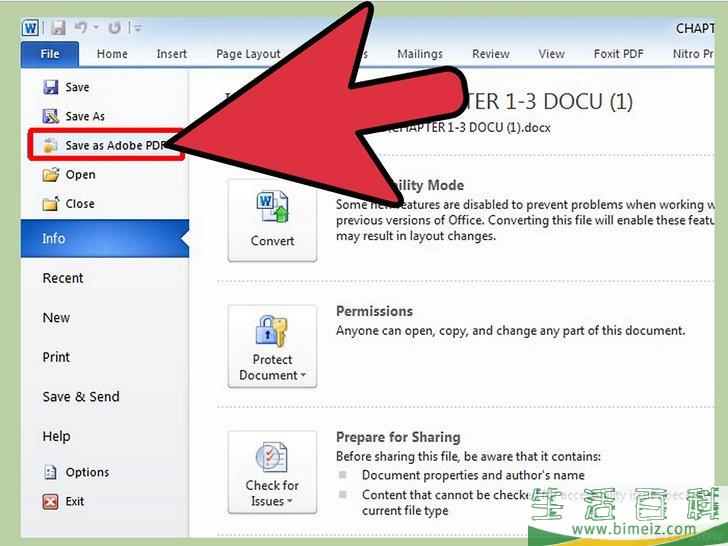Click 'Anyone can open, copy, and change' text
The image size is (728, 546).
510,331
